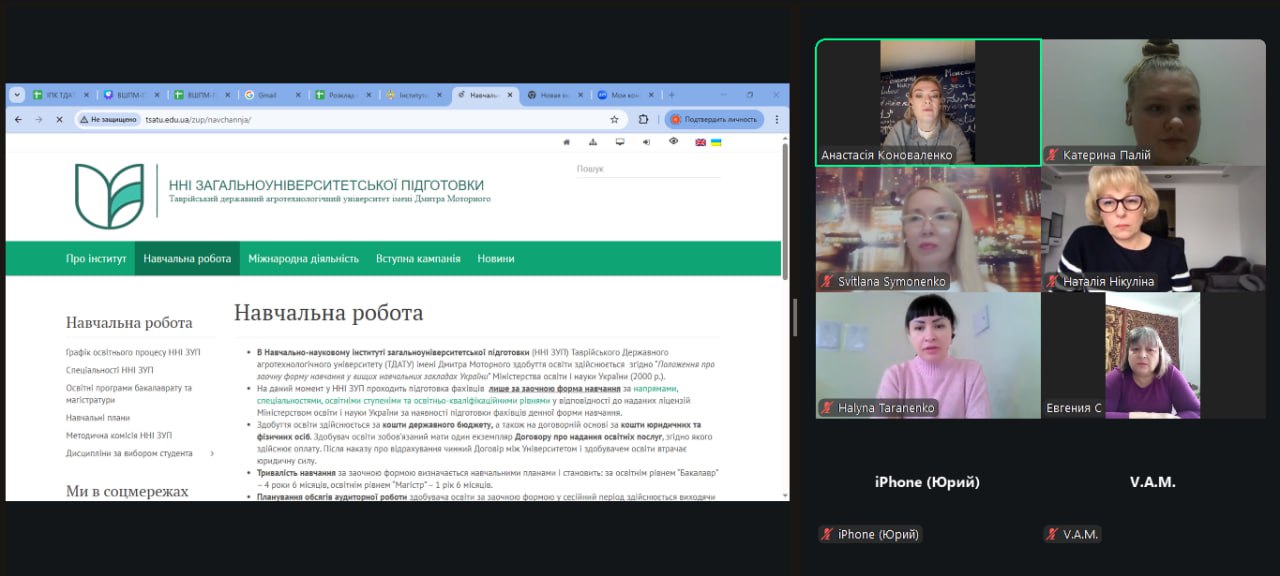
Task: Switch the site language with the UK flag
Action: pyautogui.click(x=701, y=142)
